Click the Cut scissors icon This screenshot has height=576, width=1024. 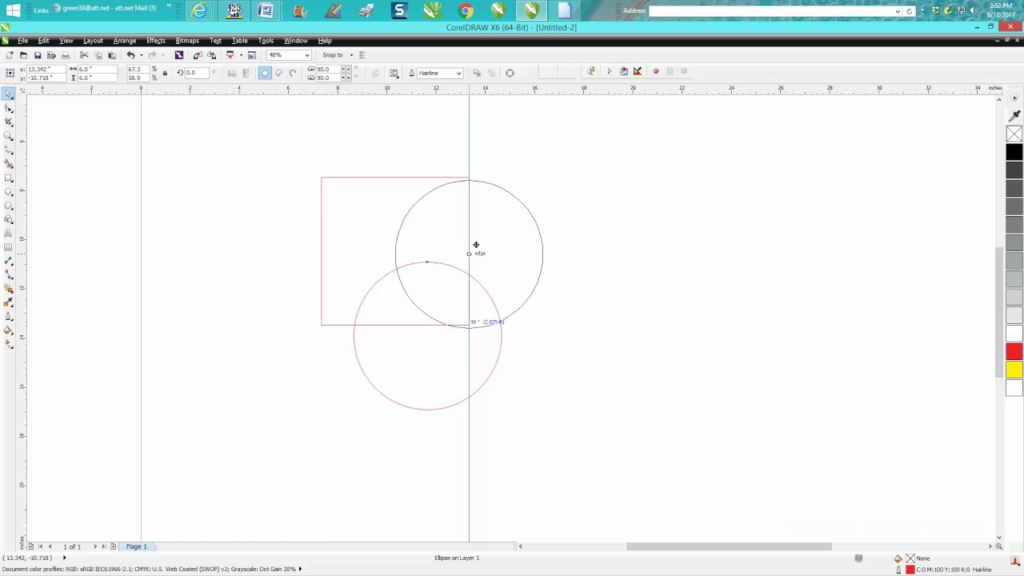coord(84,56)
